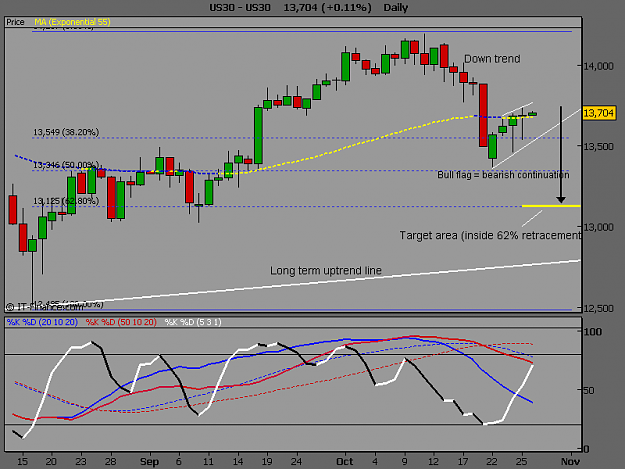Click the 13,000 price axis label
Image resolution: width=625 pixels, height=469 pixels.
click(599, 227)
